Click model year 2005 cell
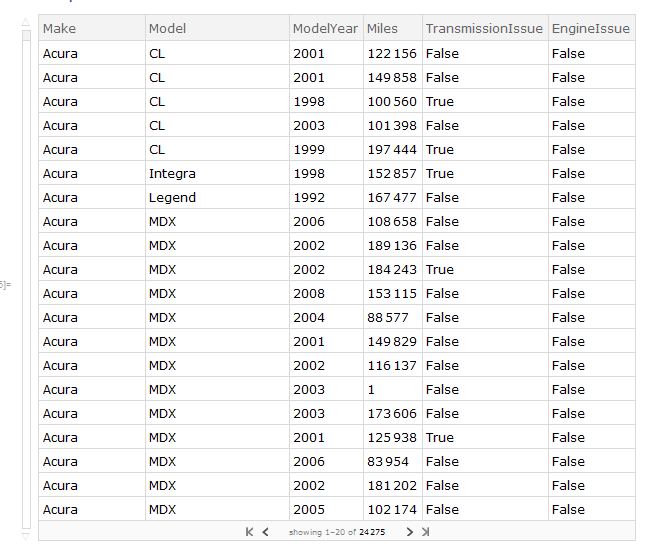 (309, 509)
